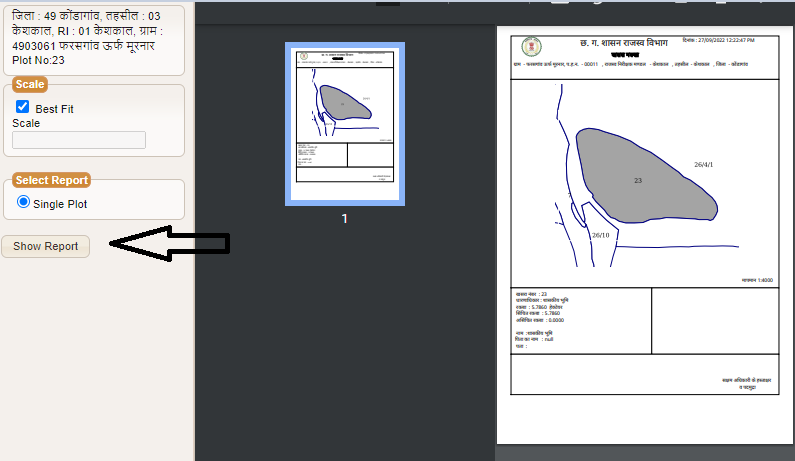Open the page 1 thumbnail preview
This screenshot has width=795, height=461.
point(344,124)
